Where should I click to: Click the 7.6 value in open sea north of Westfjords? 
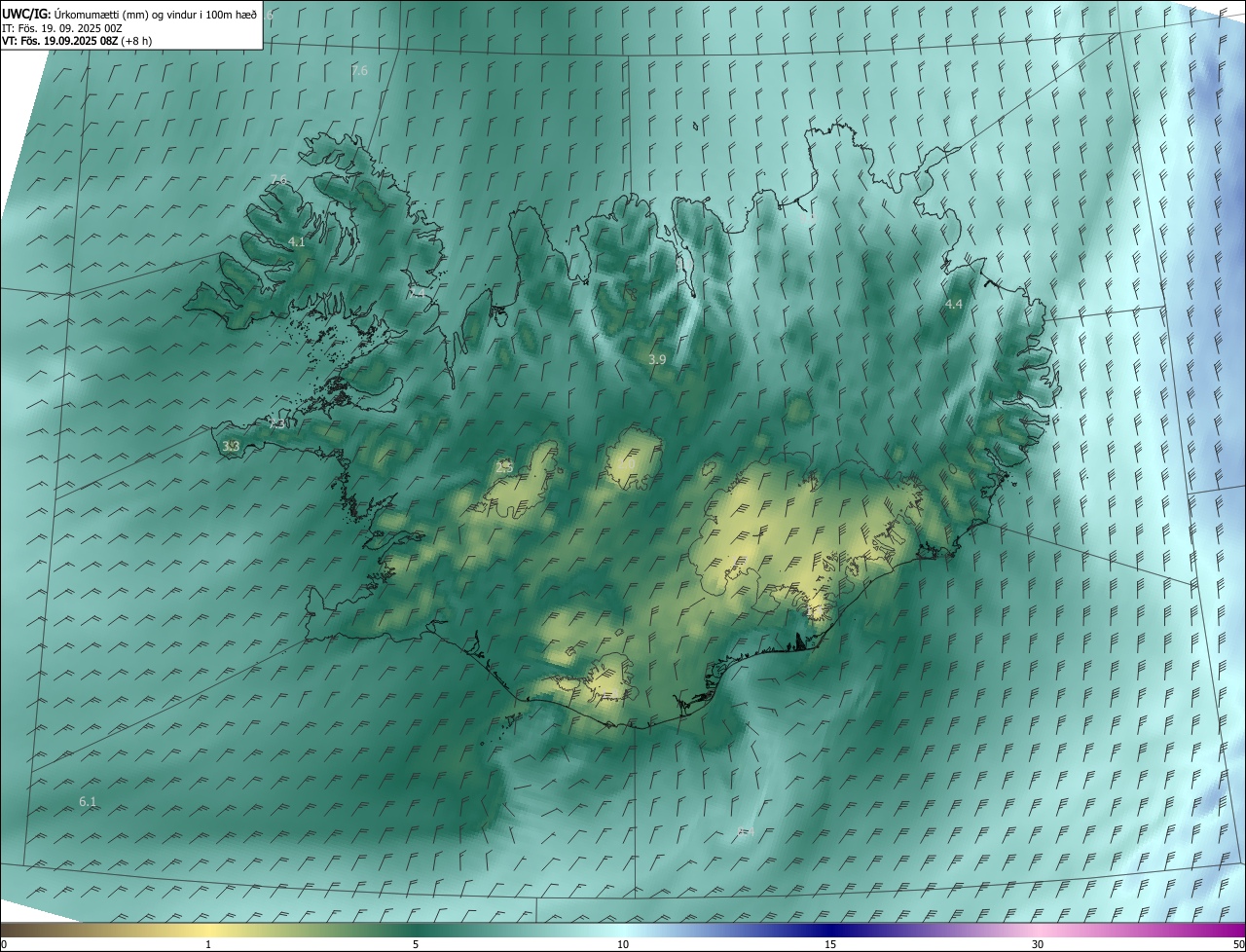pos(359,70)
